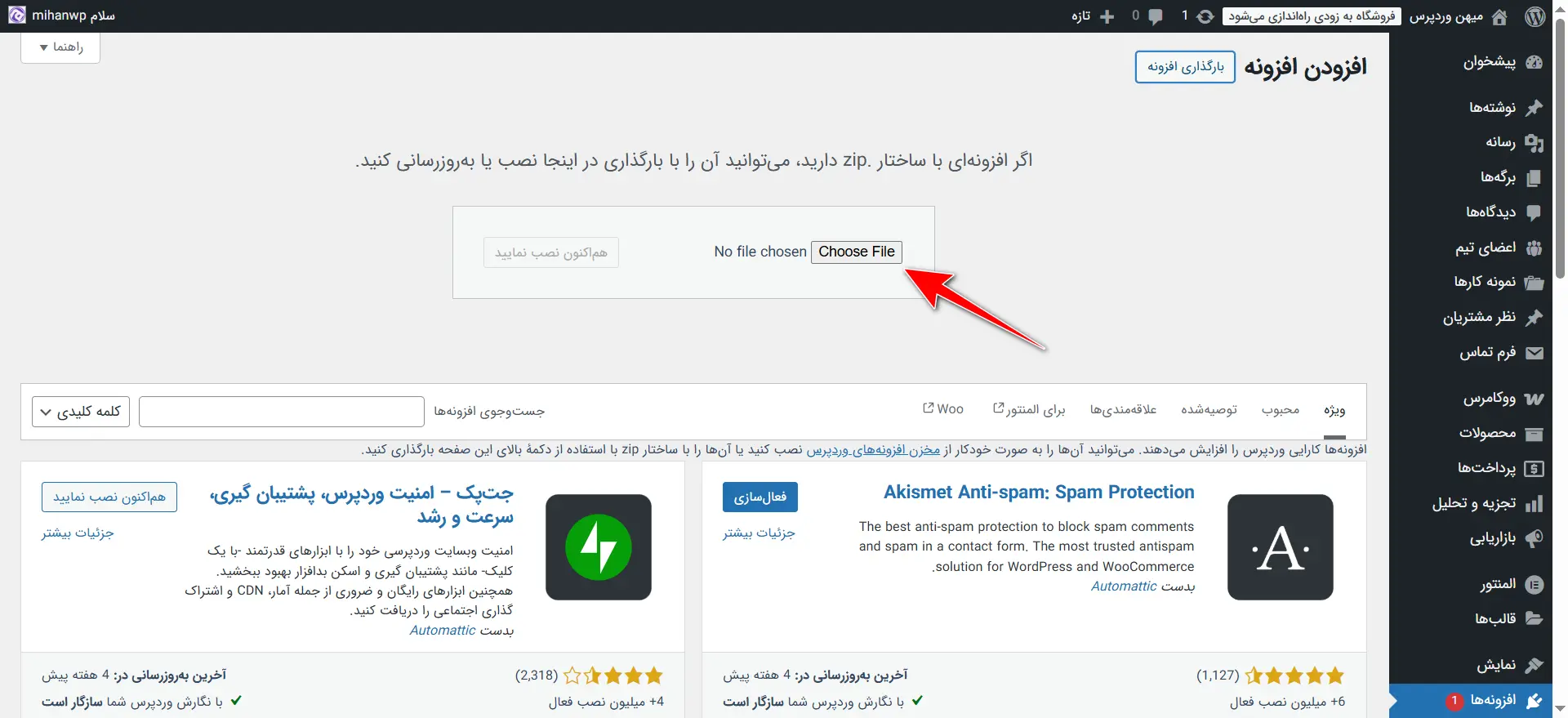The height and width of the screenshot is (718, 1568).
Task: Click the plugin update count badge 1
Action: coord(1454,701)
